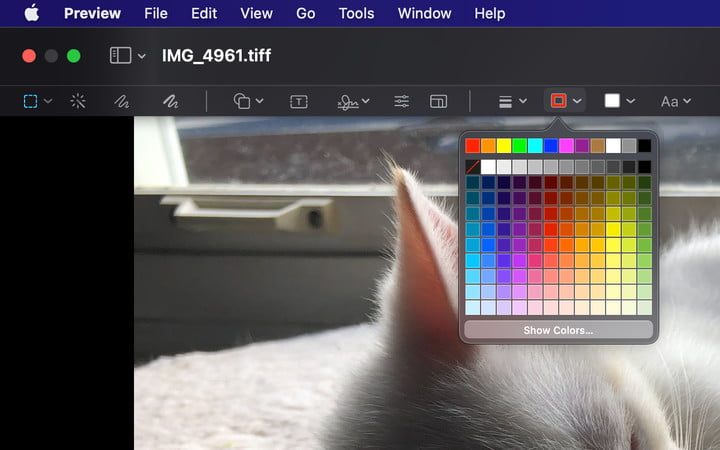Pick the red swatch in top row
Viewport: 720px width, 450px height.
pyautogui.click(x=473, y=146)
